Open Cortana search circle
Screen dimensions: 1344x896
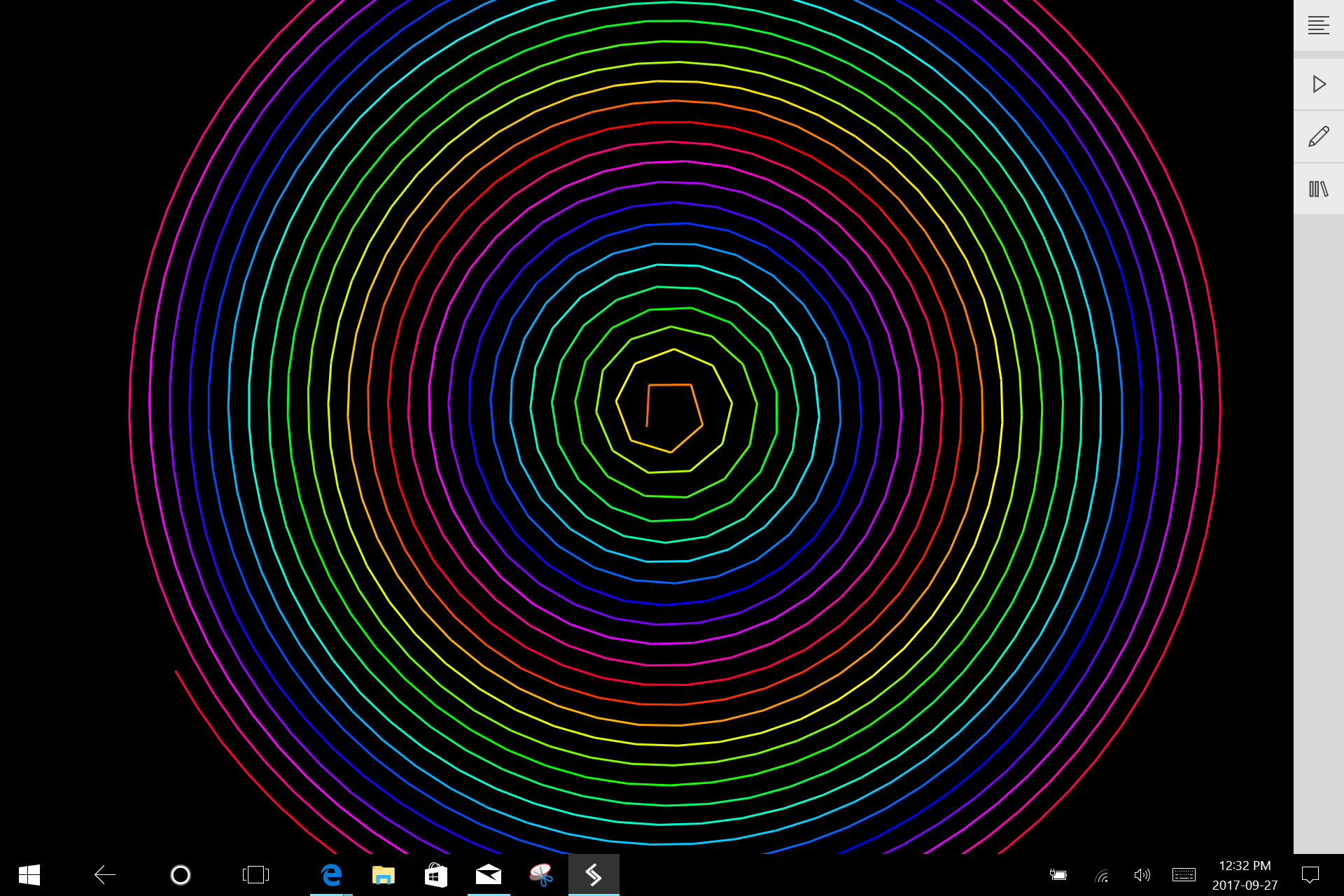pos(181,874)
